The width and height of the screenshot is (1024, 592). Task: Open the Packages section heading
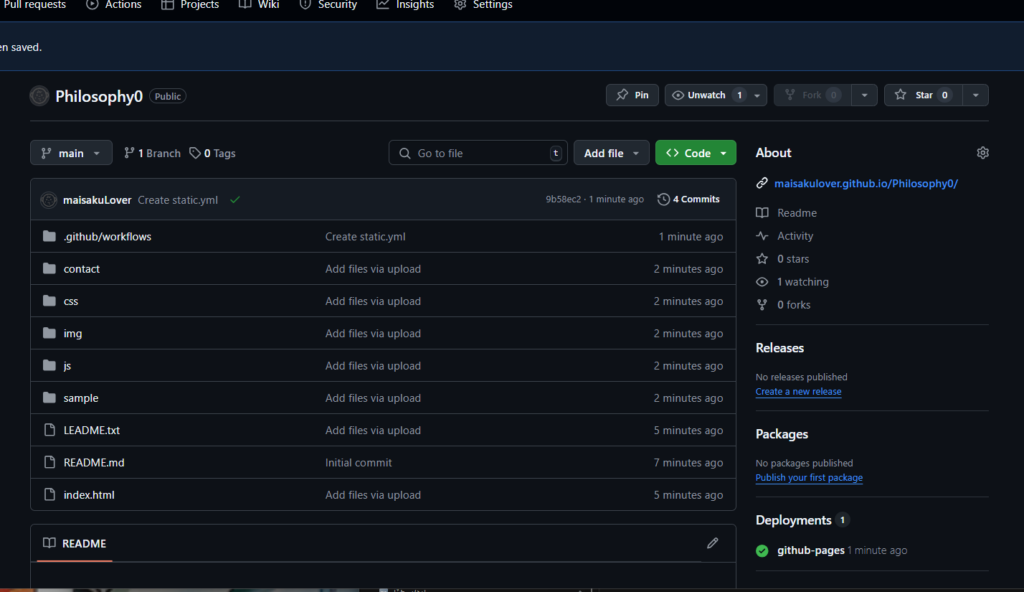(x=782, y=435)
